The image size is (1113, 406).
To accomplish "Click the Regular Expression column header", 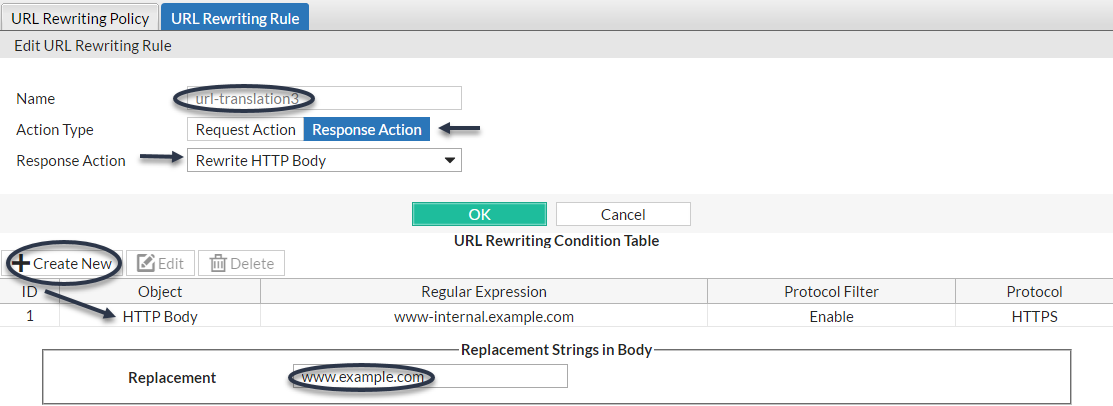I will (x=483, y=292).
